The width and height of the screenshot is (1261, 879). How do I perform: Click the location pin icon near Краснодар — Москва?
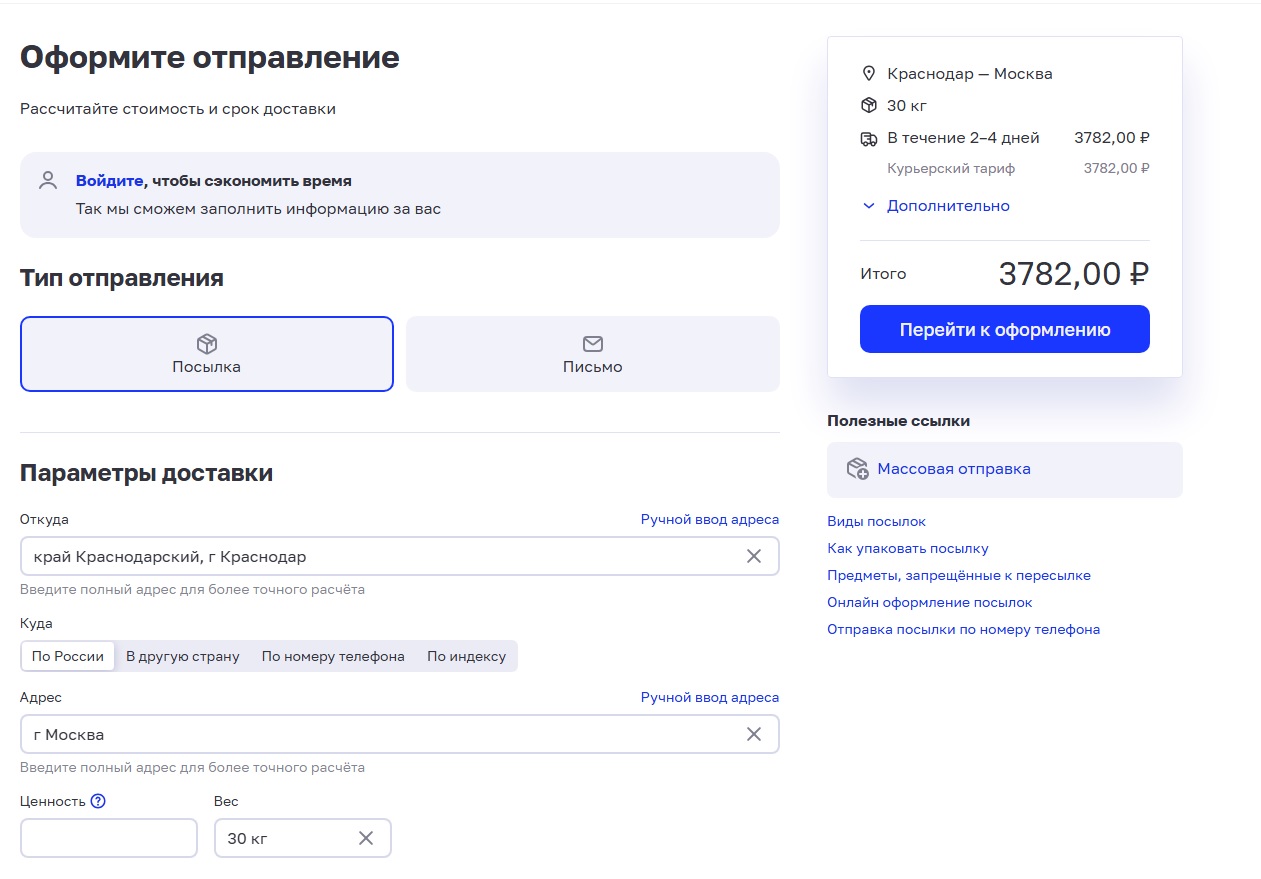(868, 74)
